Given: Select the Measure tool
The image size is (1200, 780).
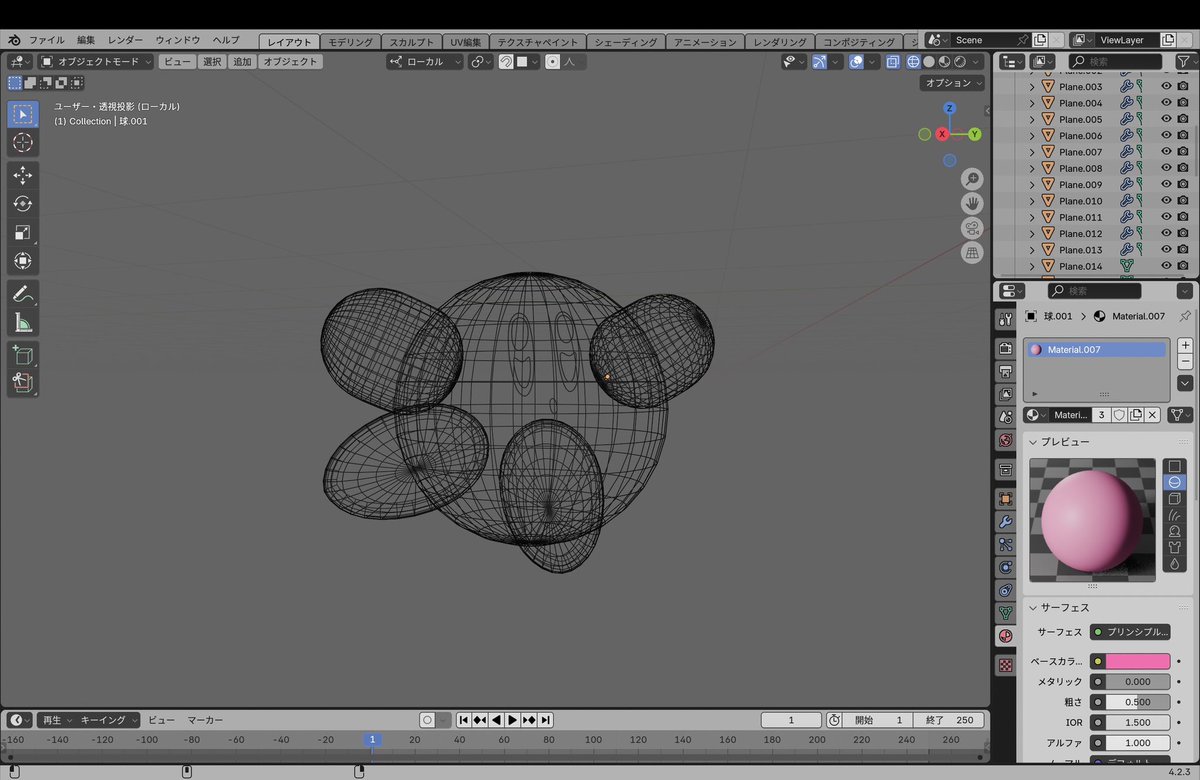Looking at the screenshot, I should click(x=23, y=322).
